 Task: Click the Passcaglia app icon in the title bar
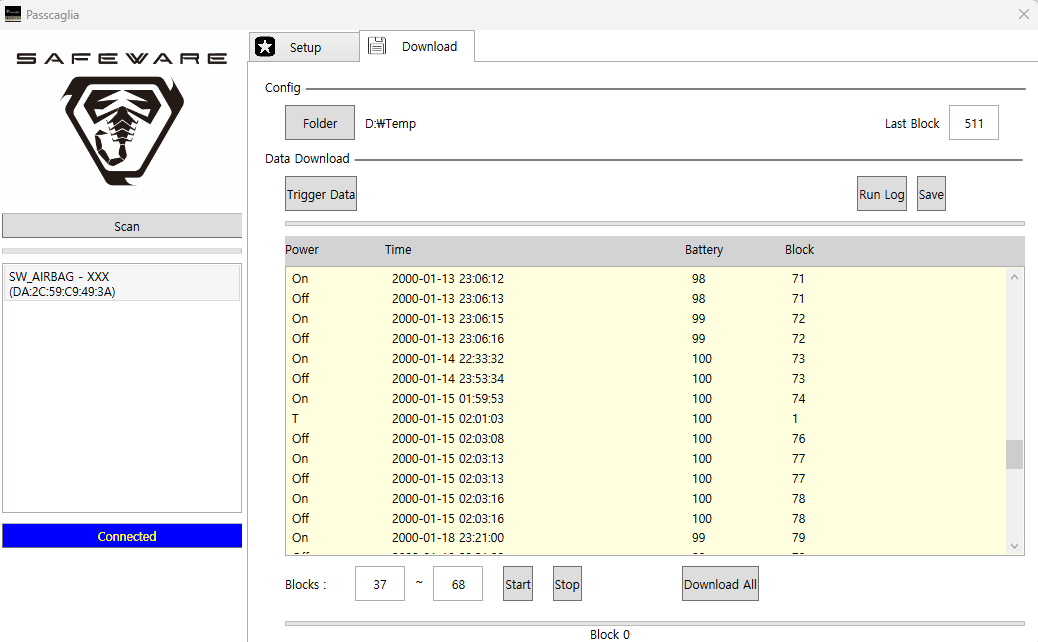(x=13, y=14)
